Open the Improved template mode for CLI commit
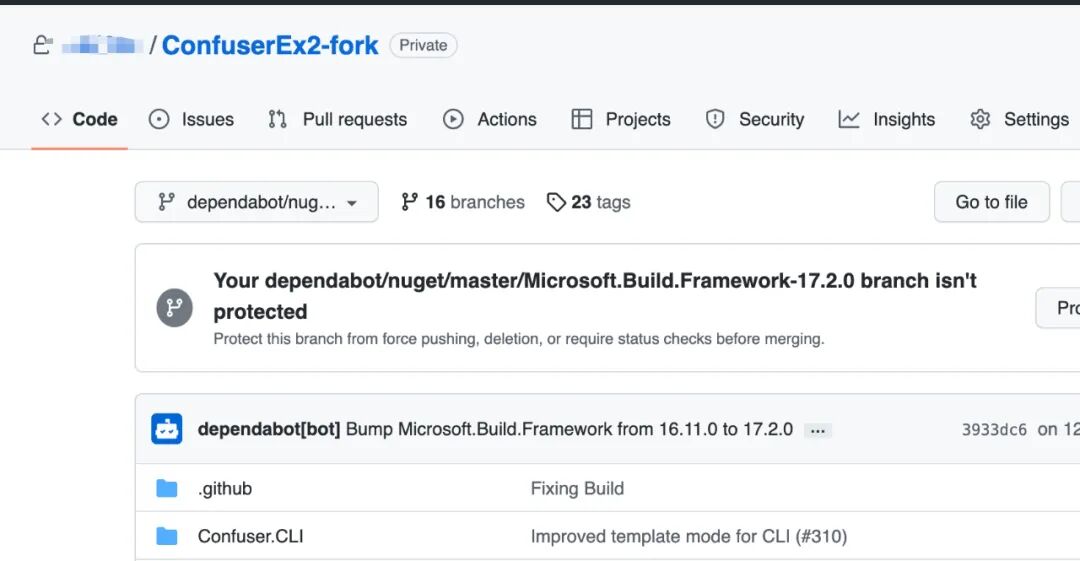The width and height of the screenshot is (1080, 561). (x=689, y=536)
